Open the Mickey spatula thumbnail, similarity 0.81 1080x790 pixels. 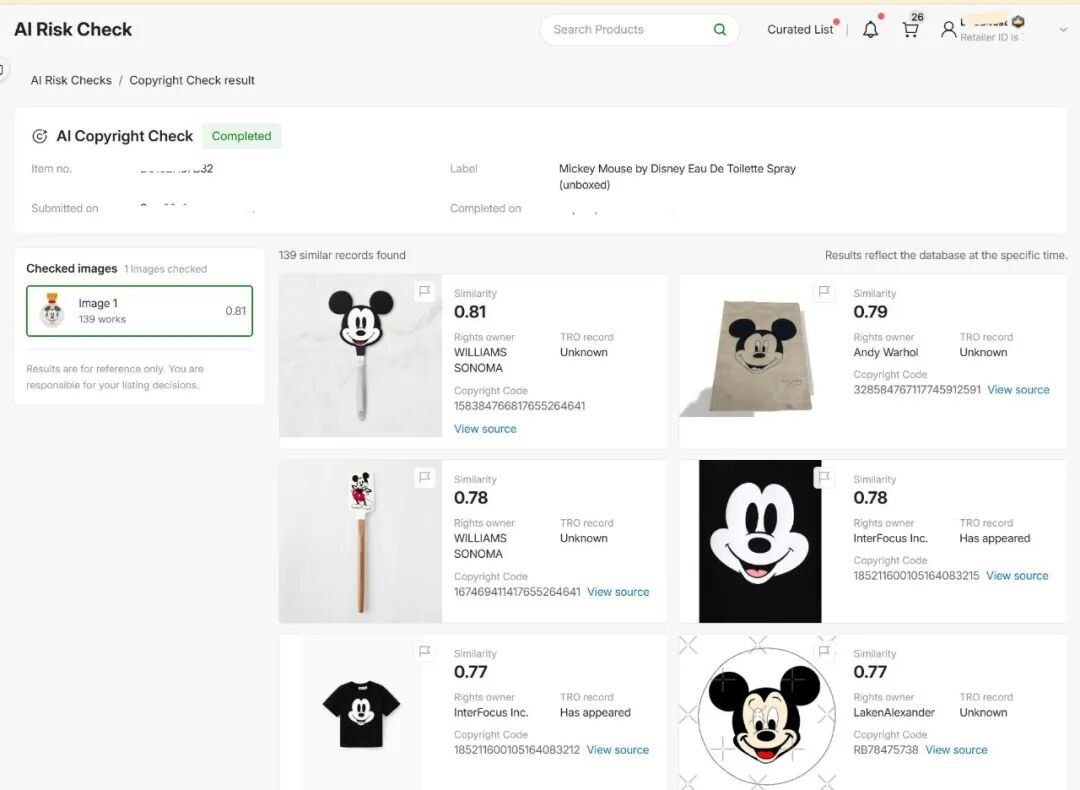tap(360, 355)
